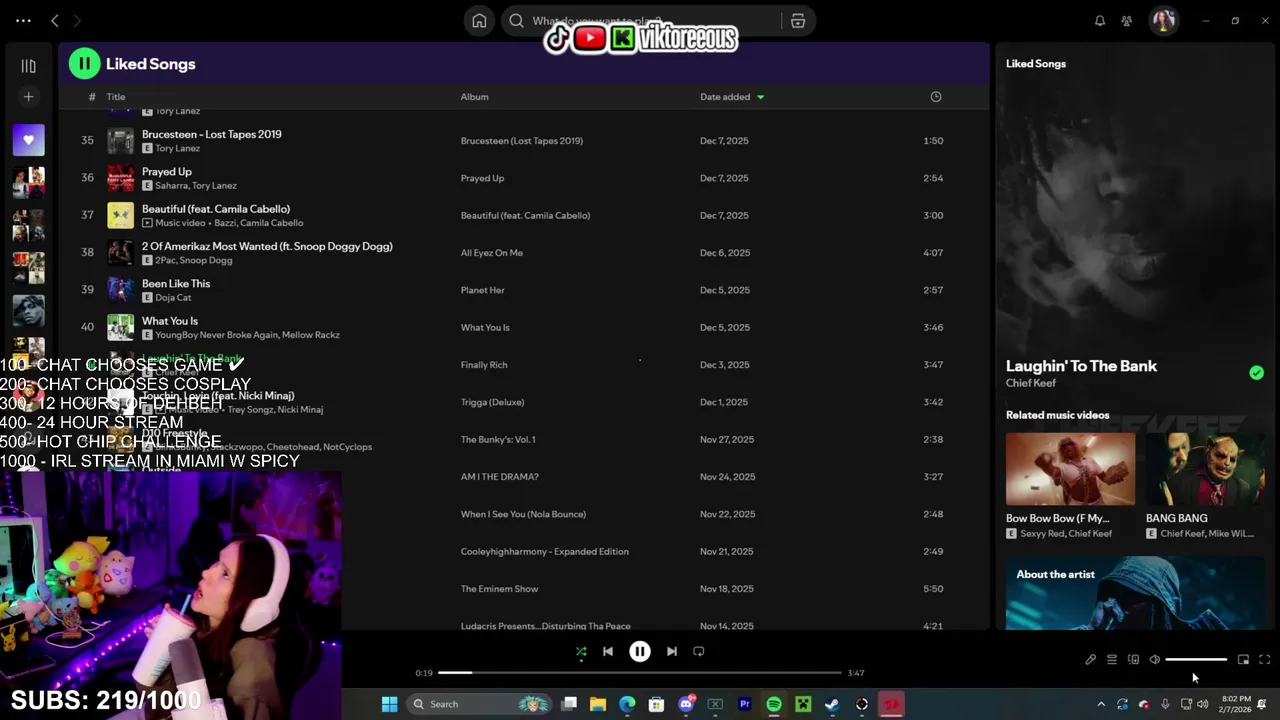The width and height of the screenshot is (1280, 720).
Task: Open Planet Her album link
Action: click(483, 290)
